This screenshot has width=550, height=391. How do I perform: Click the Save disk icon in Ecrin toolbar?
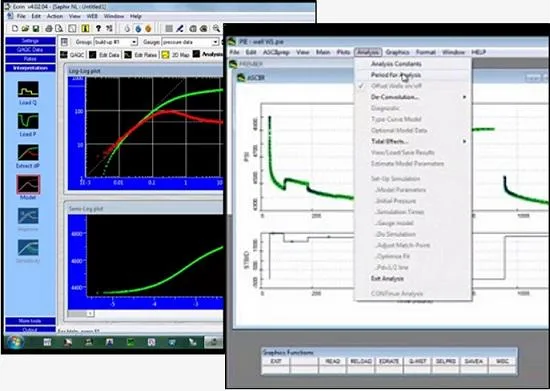pyautogui.click(x=36, y=28)
